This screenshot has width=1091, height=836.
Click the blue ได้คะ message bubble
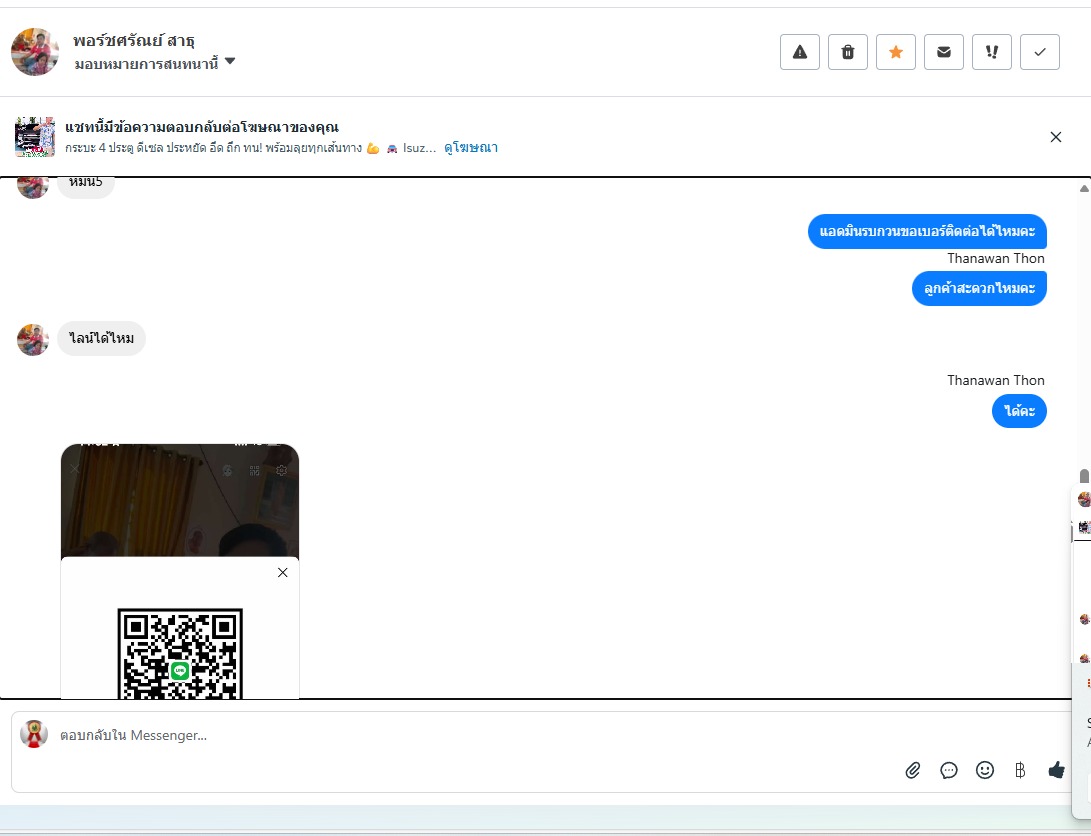click(x=1019, y=411)
